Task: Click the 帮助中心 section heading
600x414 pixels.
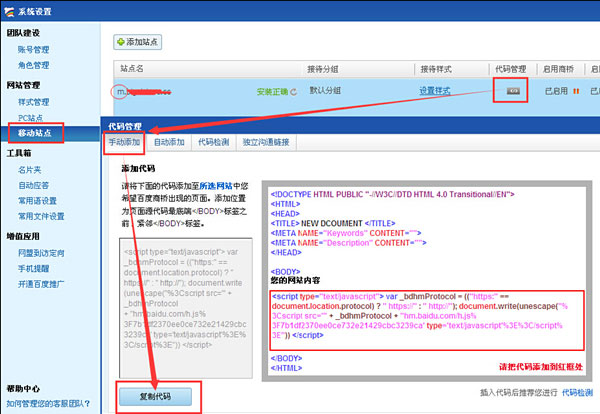Action: pyautogui.click(x=23, y=389)
